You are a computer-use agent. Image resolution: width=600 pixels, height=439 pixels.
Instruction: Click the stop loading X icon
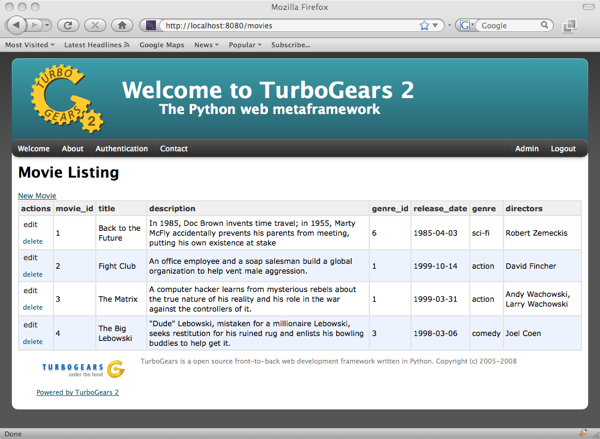[x=95, y=25]
